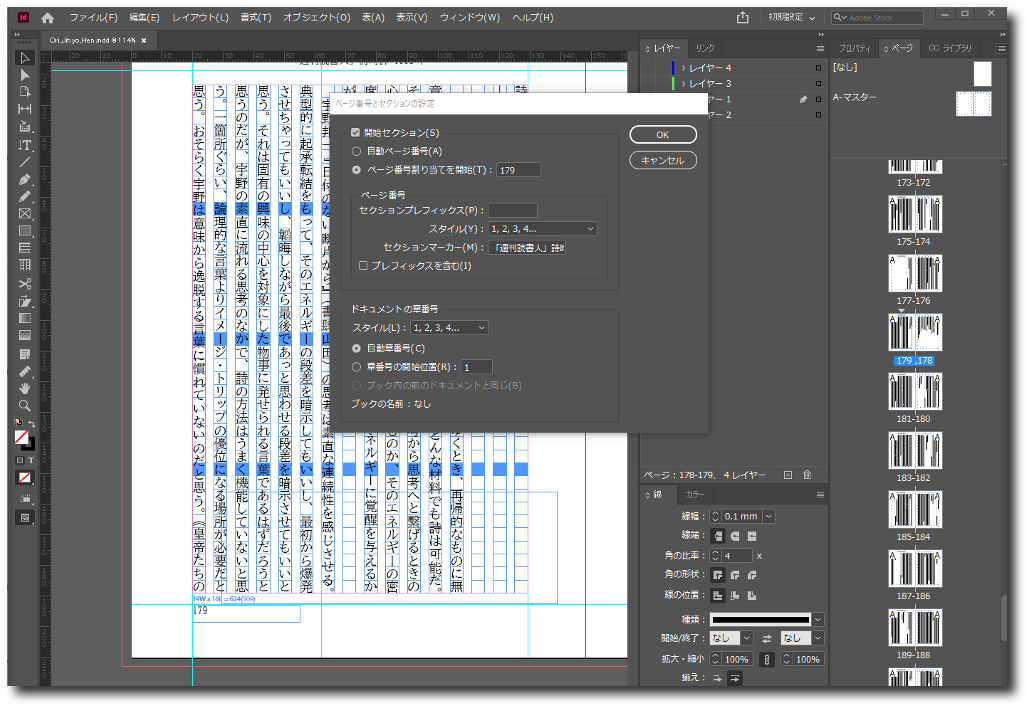Open the スタイル(L) chapter style dropdown
Screen dimensions: 1030x709
(449, 328)
